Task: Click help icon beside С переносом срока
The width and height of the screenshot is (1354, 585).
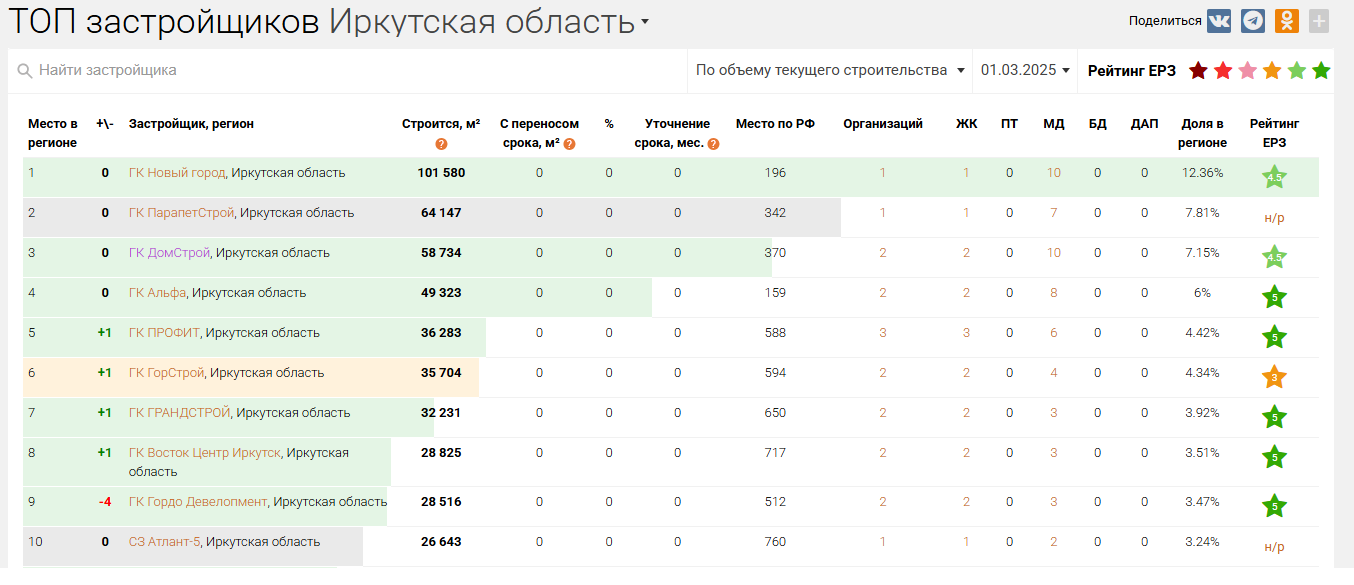Action: [570, 144]
